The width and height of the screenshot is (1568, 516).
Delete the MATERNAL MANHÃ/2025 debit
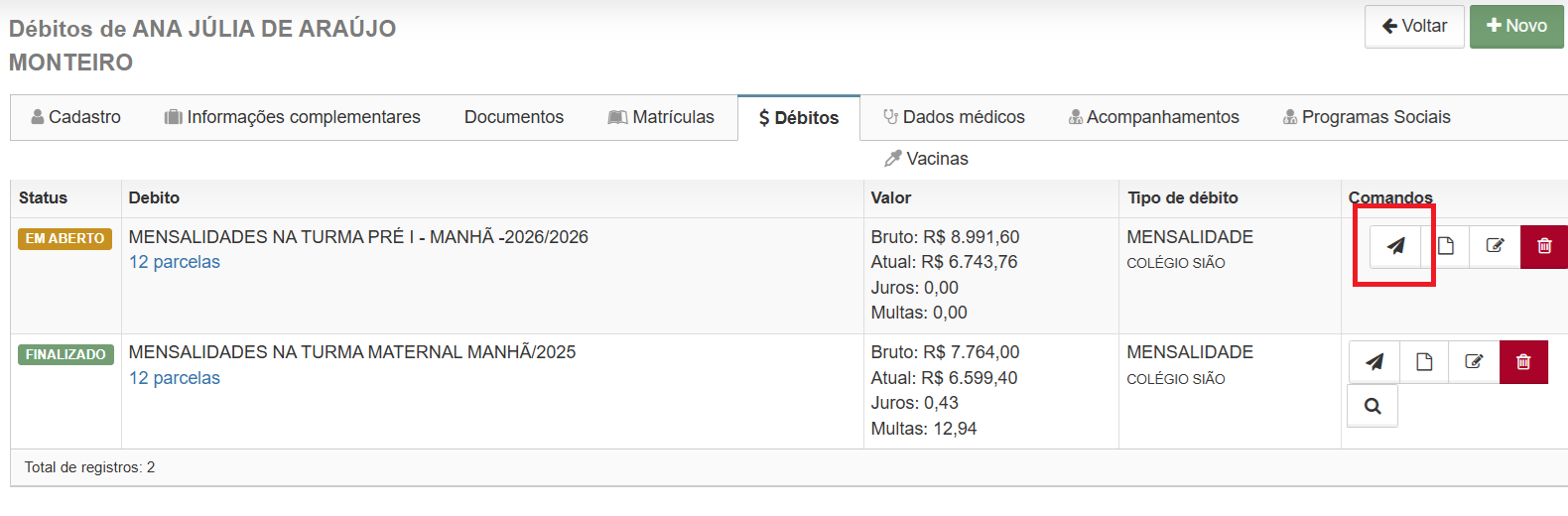pos(1523,362)
